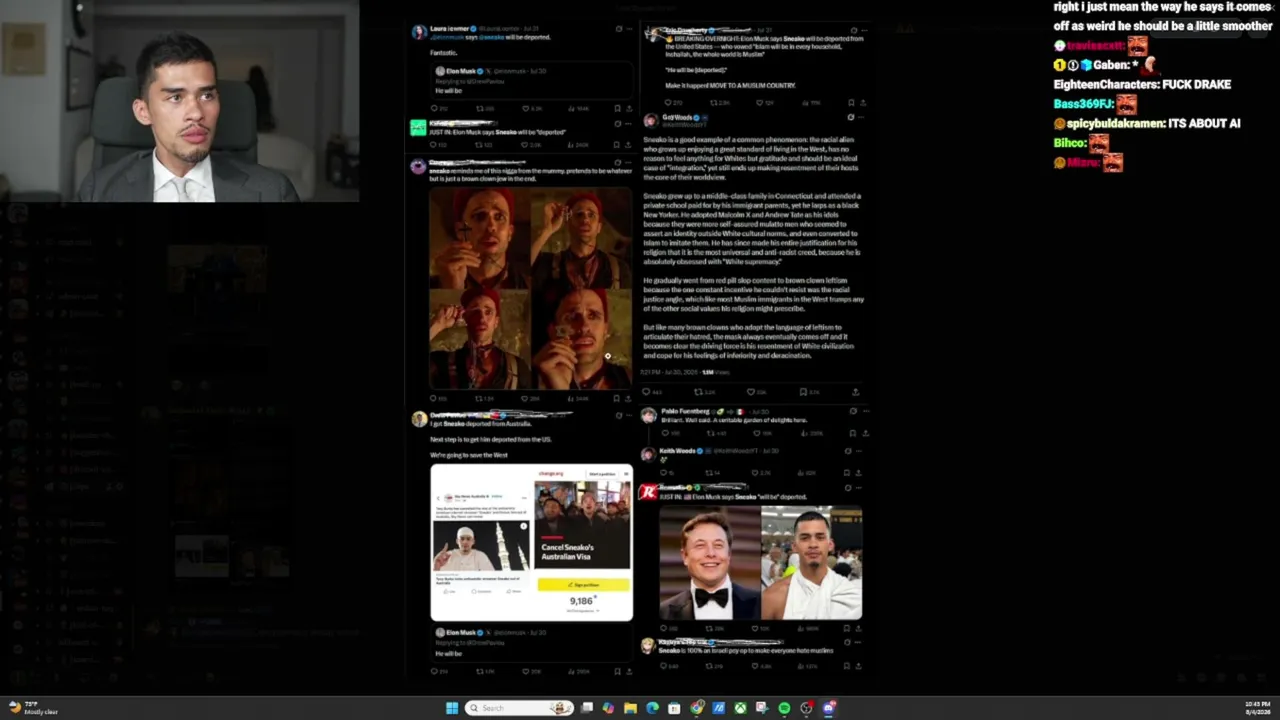Image resolution: width=1280 pixels, height=720 pixels.
Task: Open File Explorer from taskbar
Action: [x=630, y=708]
